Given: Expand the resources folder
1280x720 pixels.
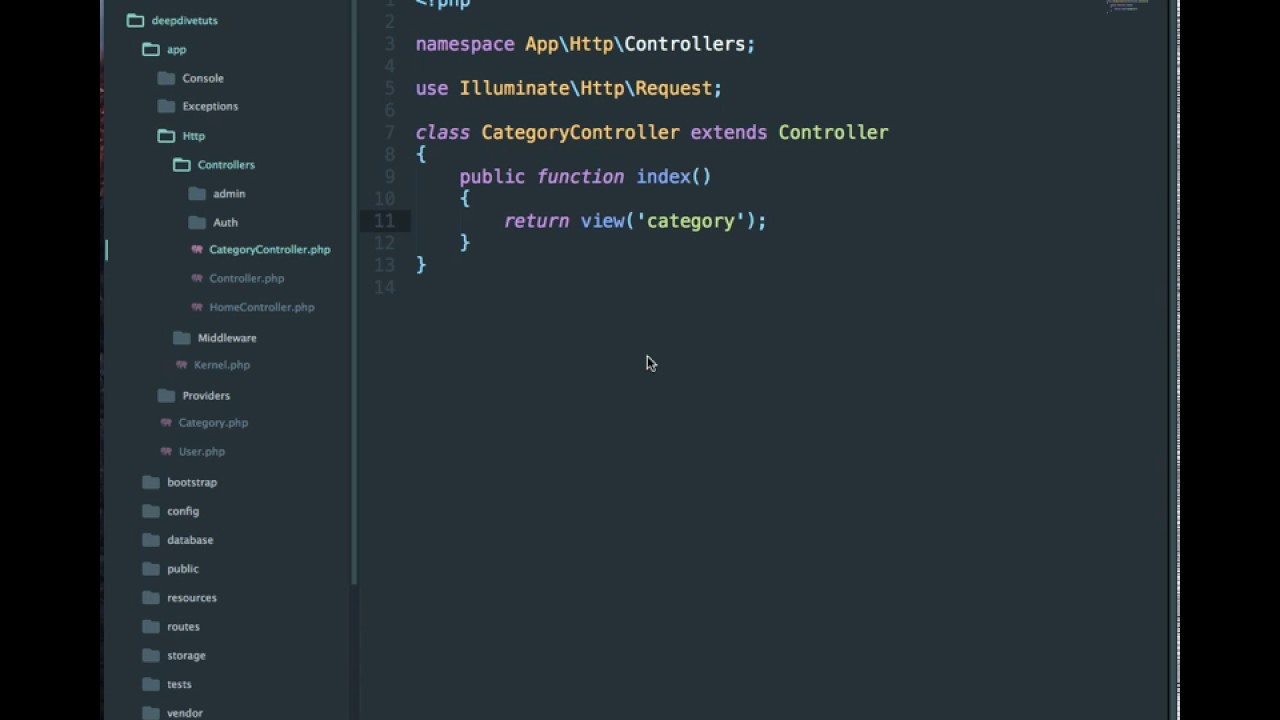Looking at the screenshot, I should (x=191, y=598).
